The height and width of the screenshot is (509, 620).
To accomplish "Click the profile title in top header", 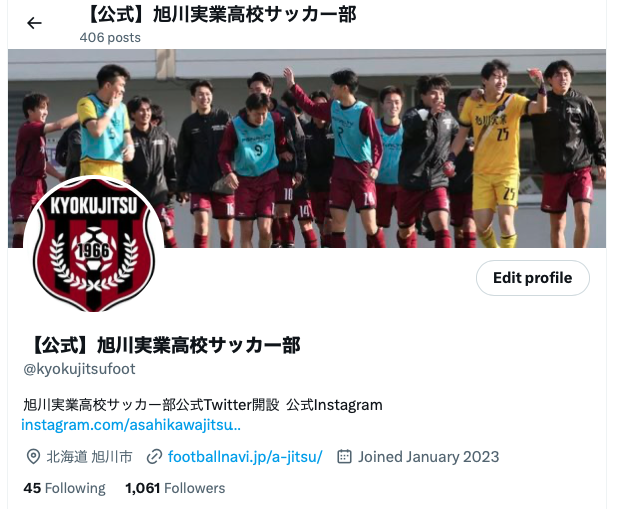I will pyautogui.click(x=219, y=14).
